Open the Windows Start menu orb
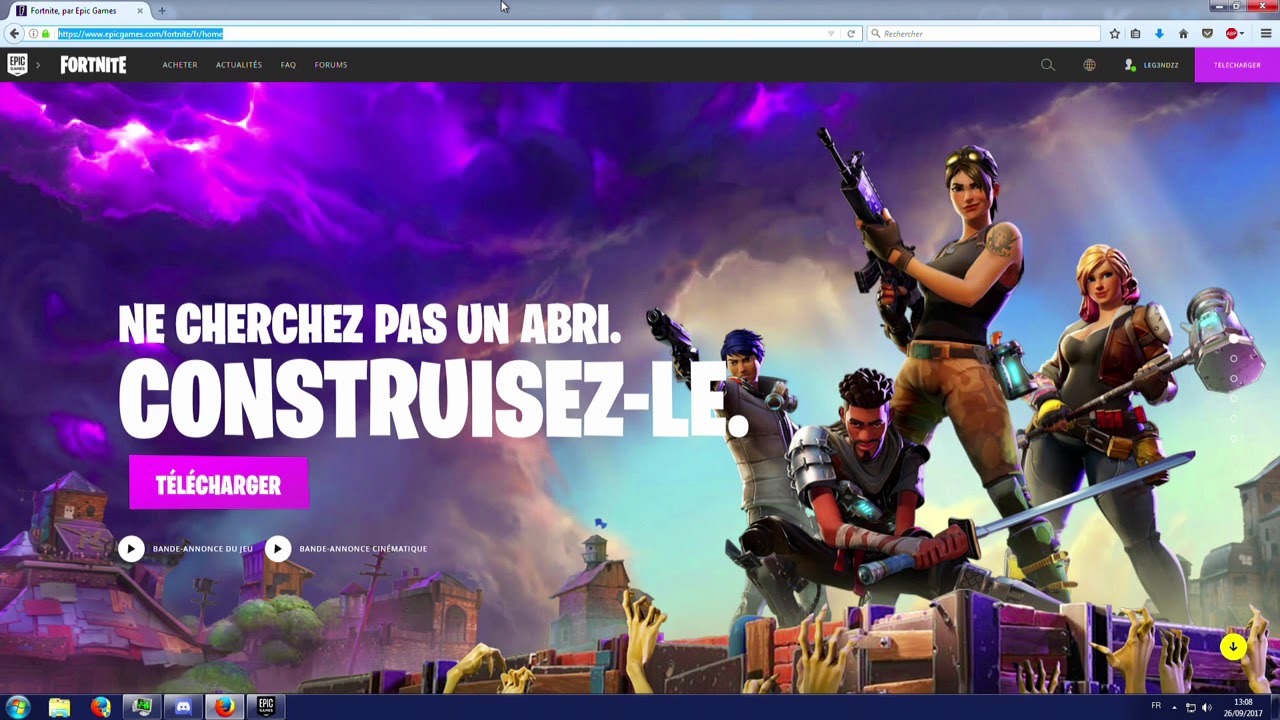Viewport: 1280px width, 720px height. 18,707
